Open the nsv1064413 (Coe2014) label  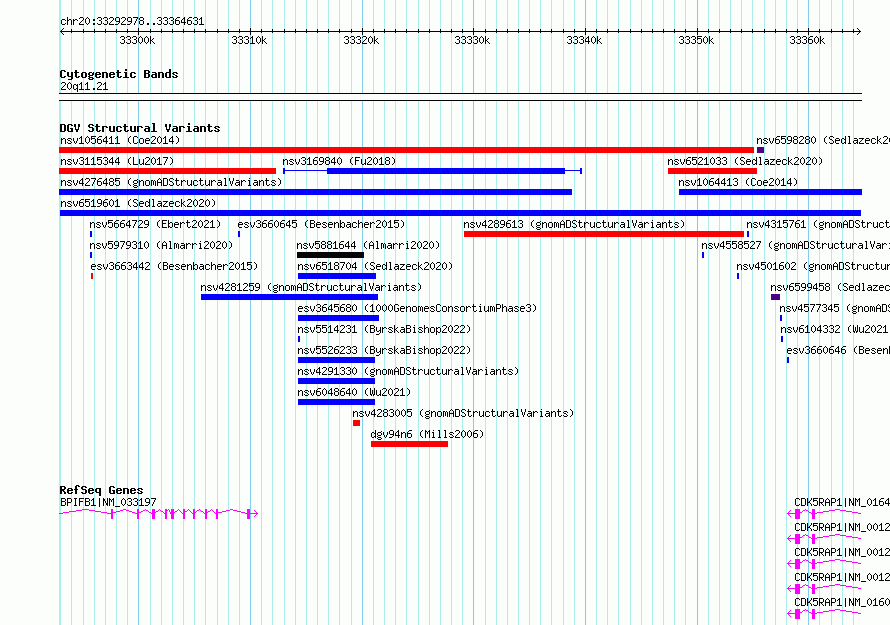(x=738, y=182)
